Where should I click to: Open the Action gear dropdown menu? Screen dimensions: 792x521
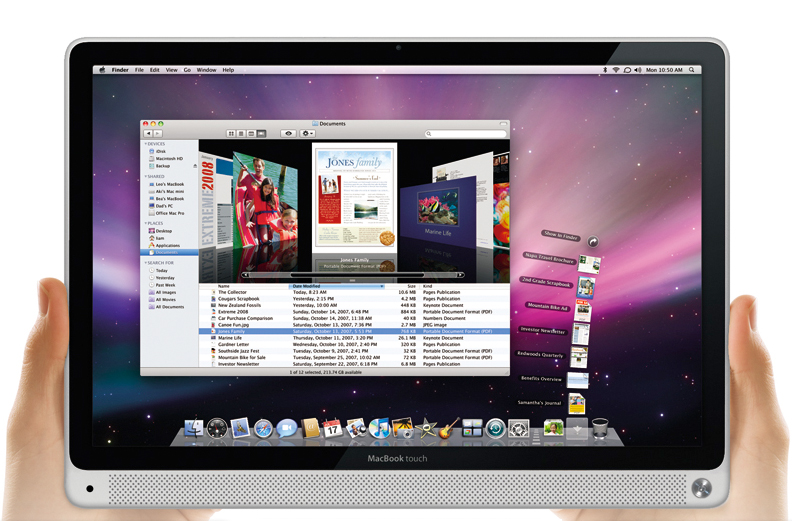307,133
